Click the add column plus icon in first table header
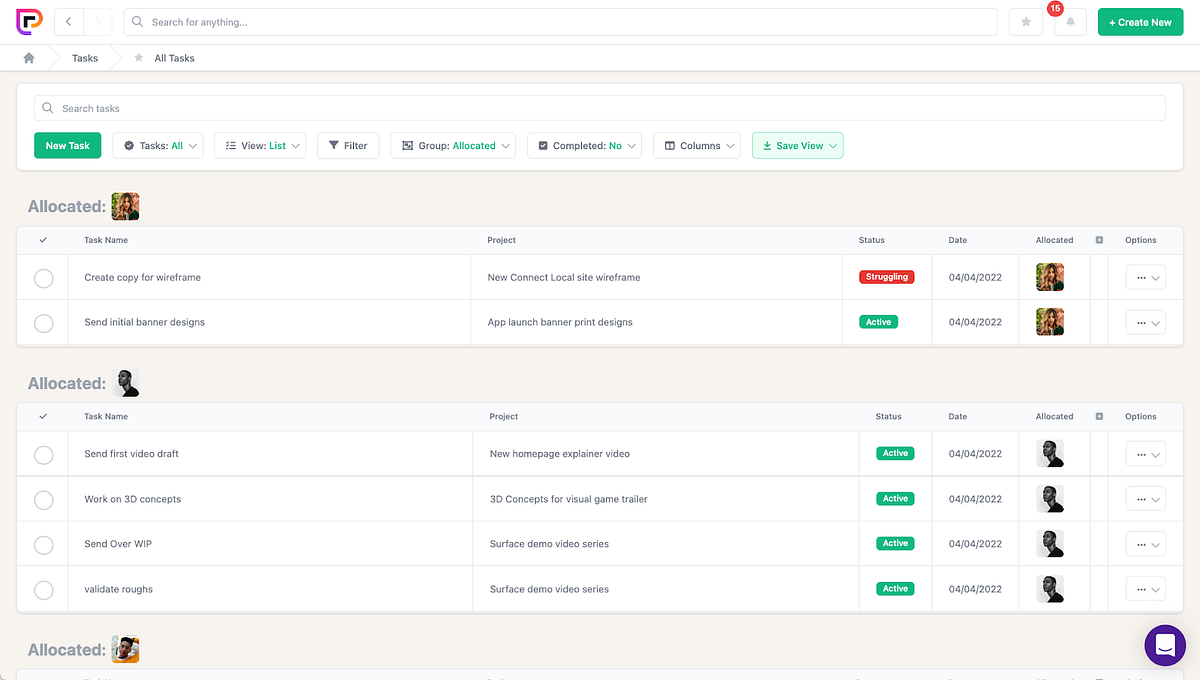 pos(1099,240)
